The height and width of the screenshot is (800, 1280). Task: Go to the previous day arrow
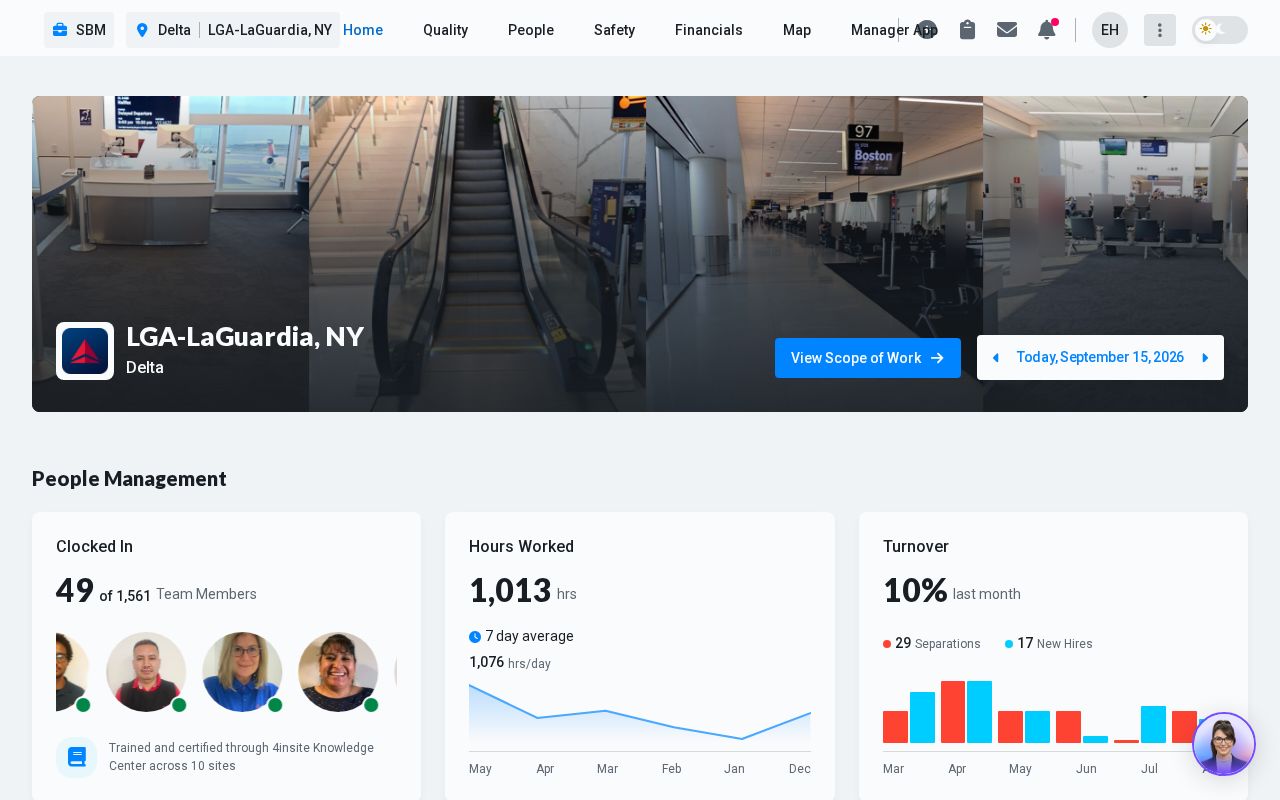pos(995,358)
